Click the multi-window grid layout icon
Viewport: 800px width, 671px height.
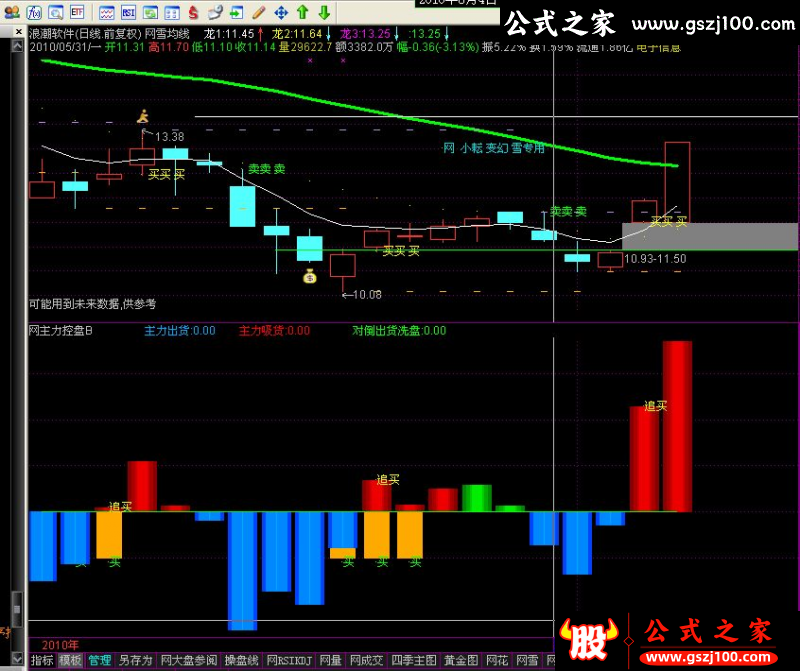point(172,12)
